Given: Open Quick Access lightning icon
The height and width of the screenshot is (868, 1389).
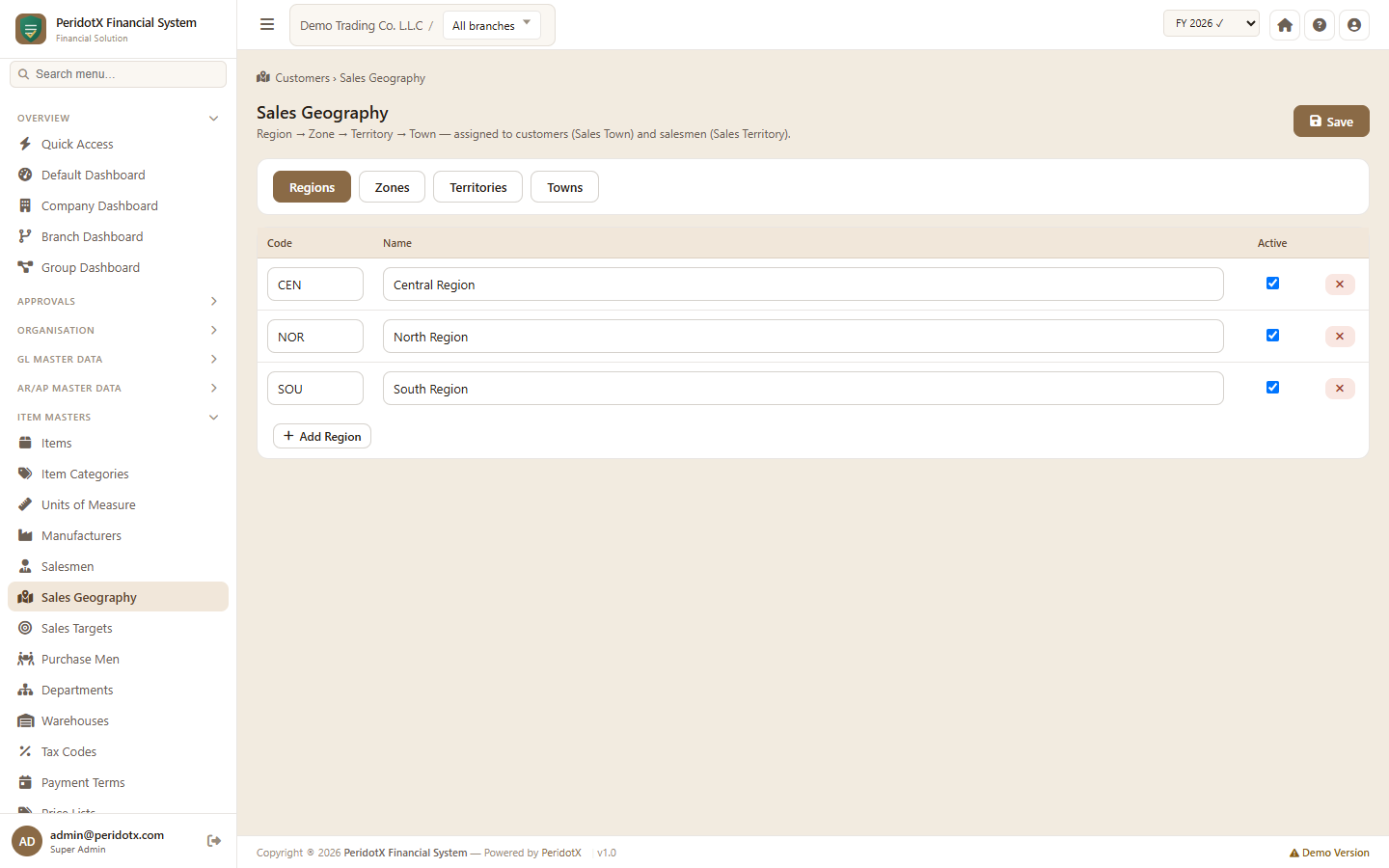Looking at the screenshot, I should pyautogui.click(x=25, y=144).
